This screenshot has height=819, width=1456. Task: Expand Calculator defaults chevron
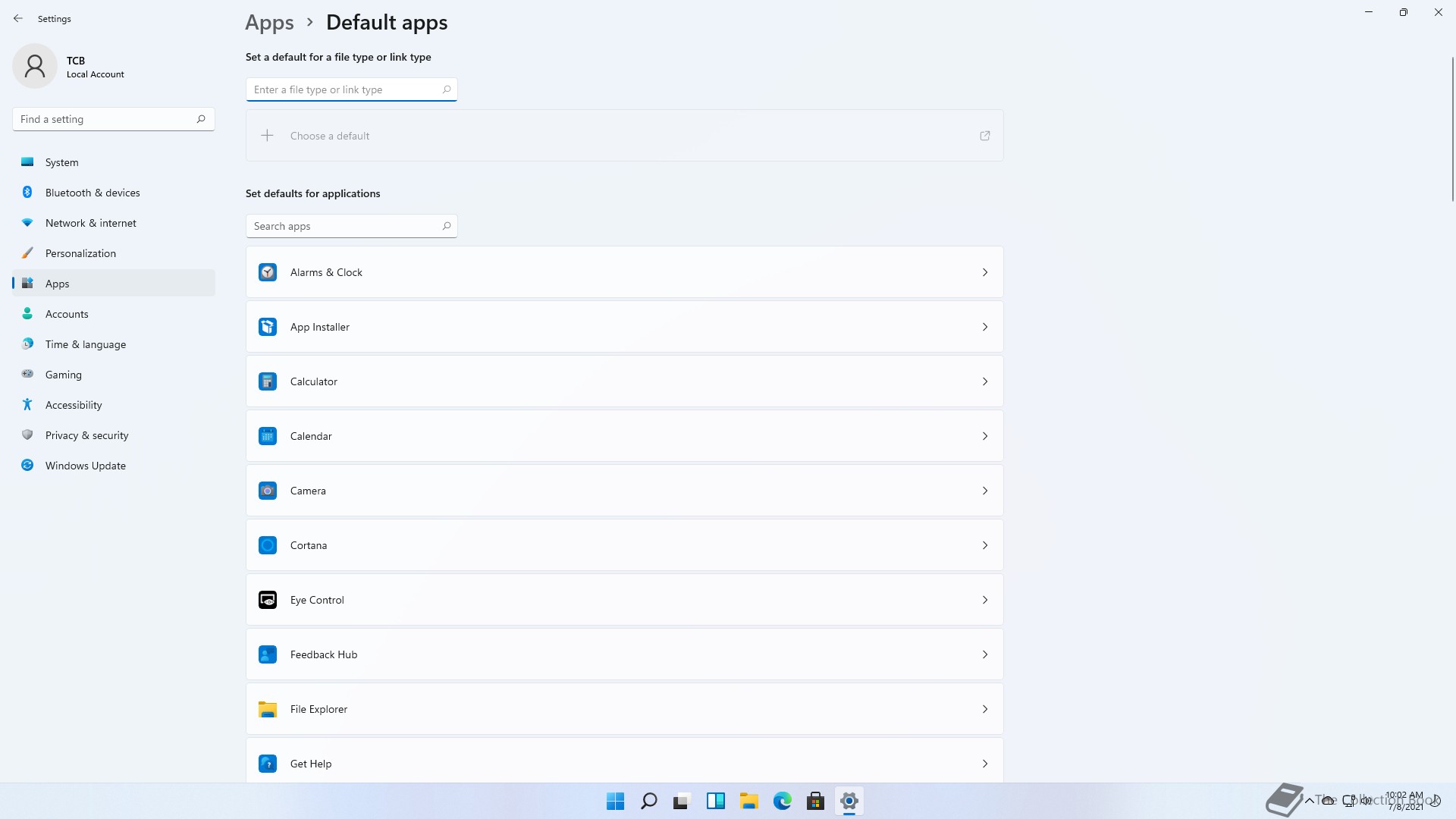point(985,381)
